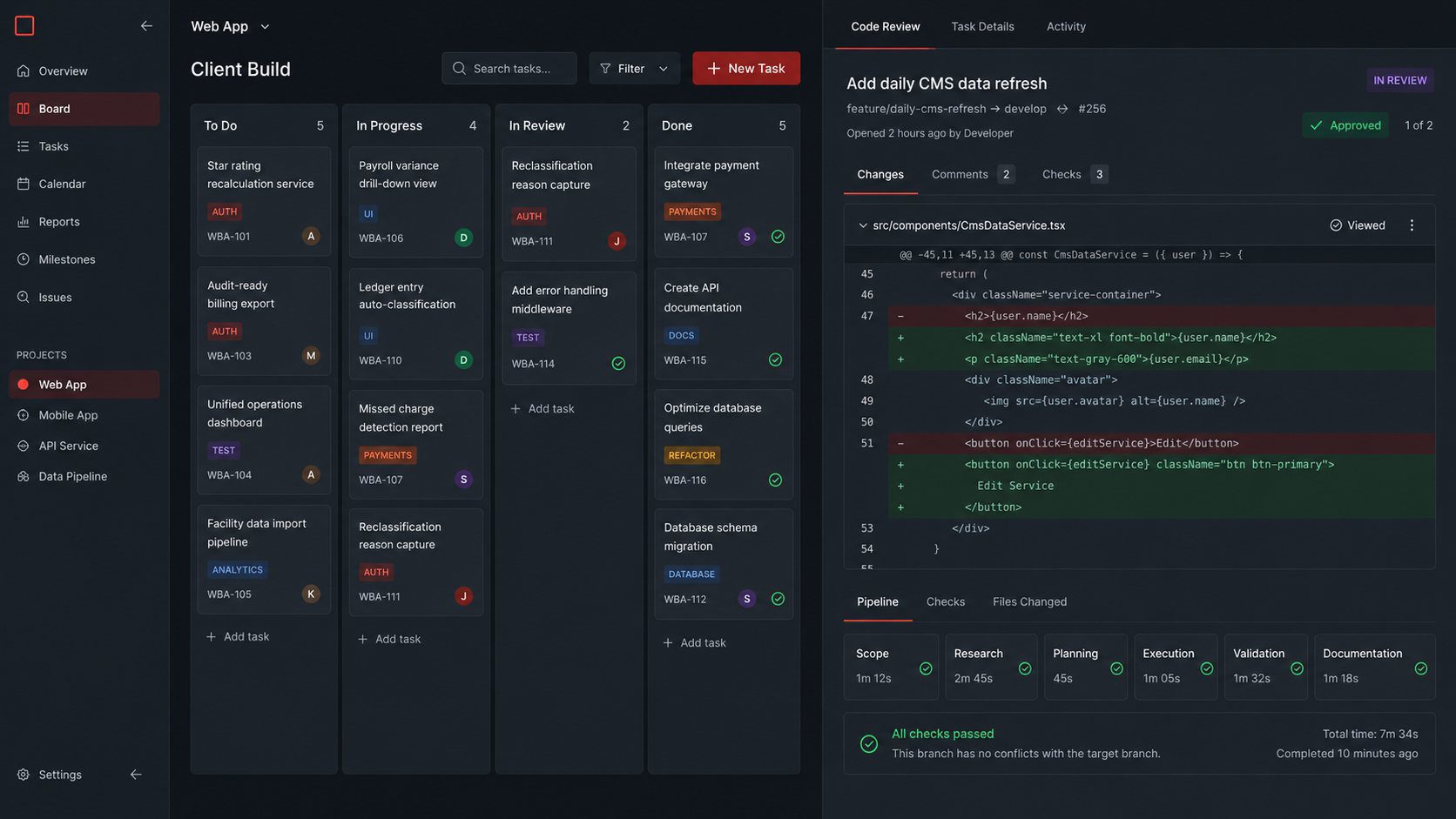
Task: Click the red app logo icon
Action: click(x=24, y=26)
